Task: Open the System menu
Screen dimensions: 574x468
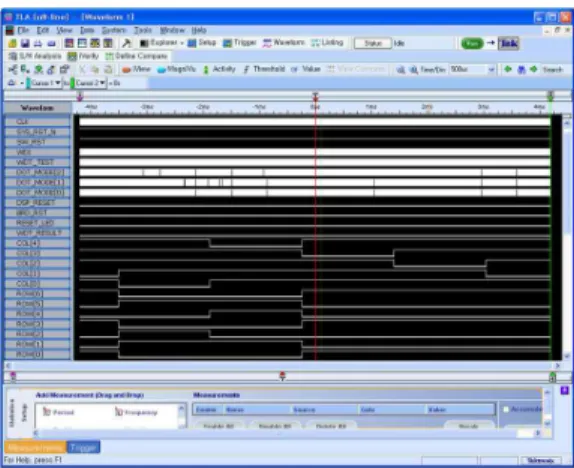Action: pos(114,30)
